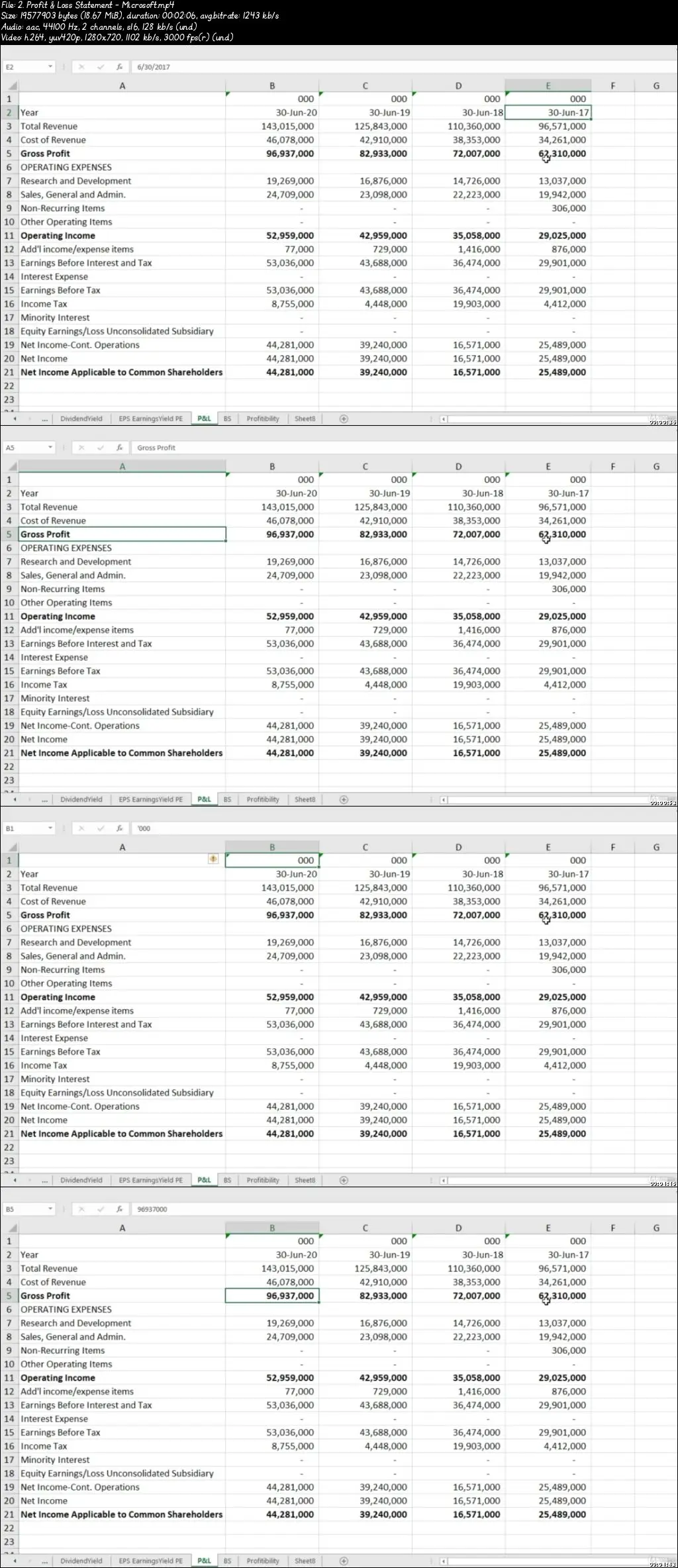
Task: Click horizontal scrollbar left arrow in E2 frame
Action: (444, 418)
